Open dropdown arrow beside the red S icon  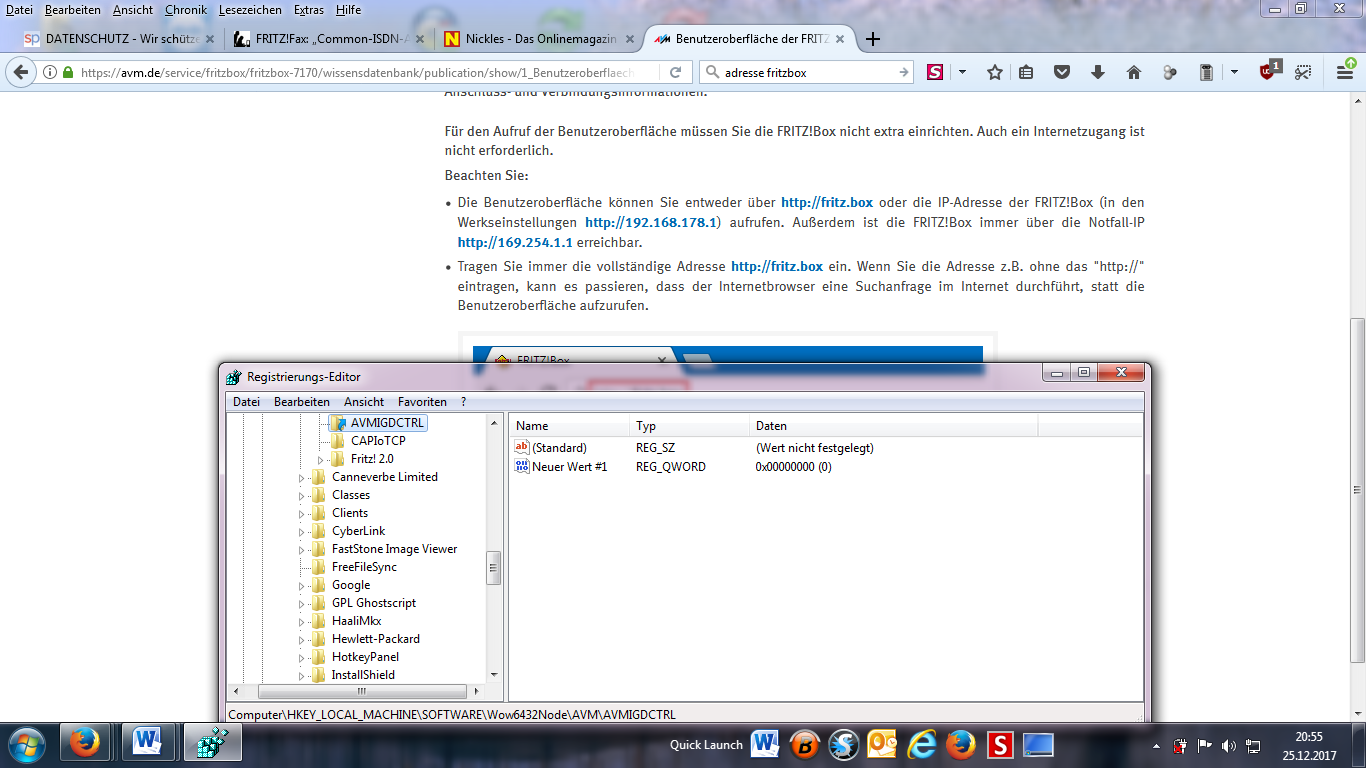(x=962, y=72)
